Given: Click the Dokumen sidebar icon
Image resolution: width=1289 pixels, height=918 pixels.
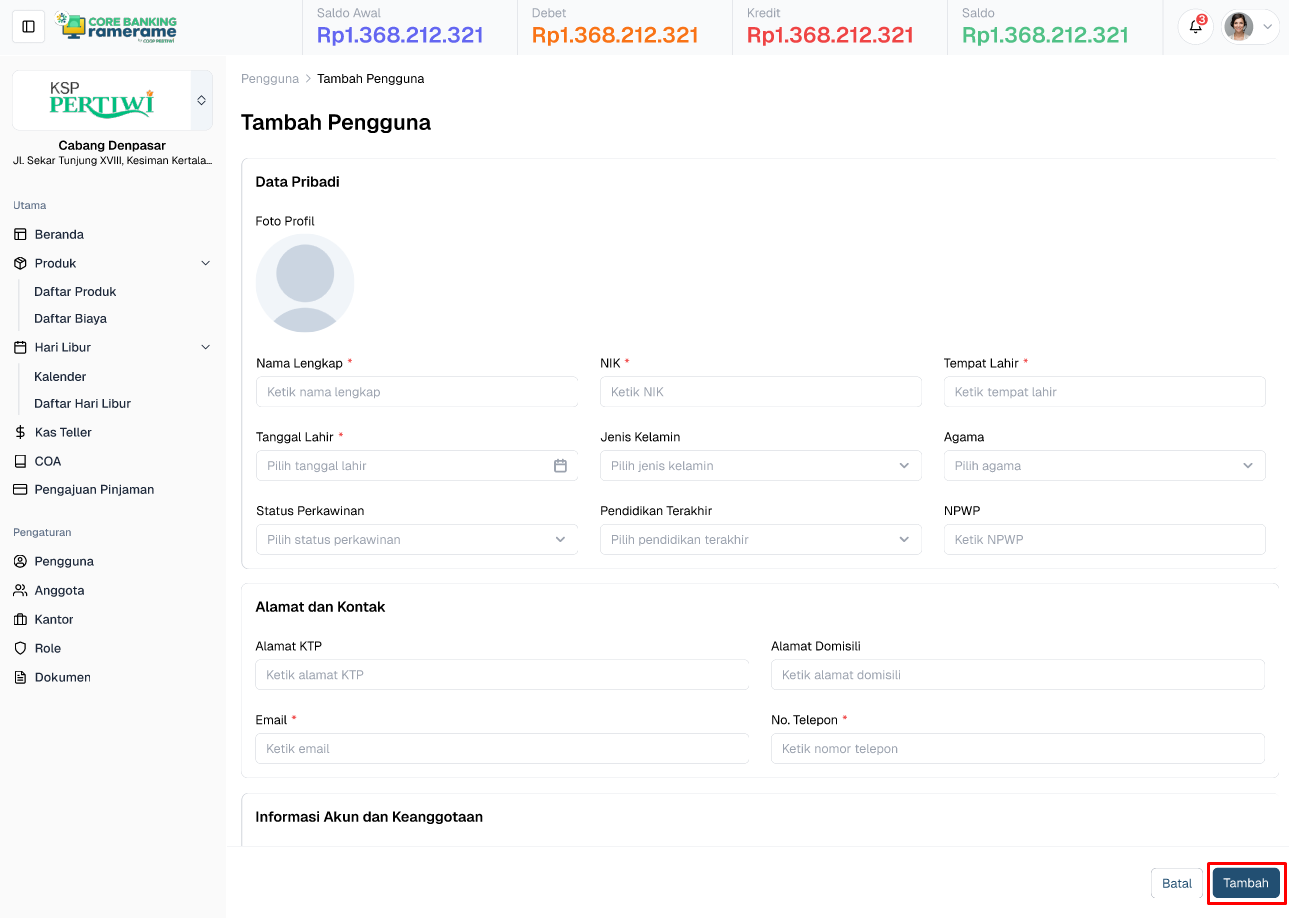Looking at the screenshot, I should point(20,677).
